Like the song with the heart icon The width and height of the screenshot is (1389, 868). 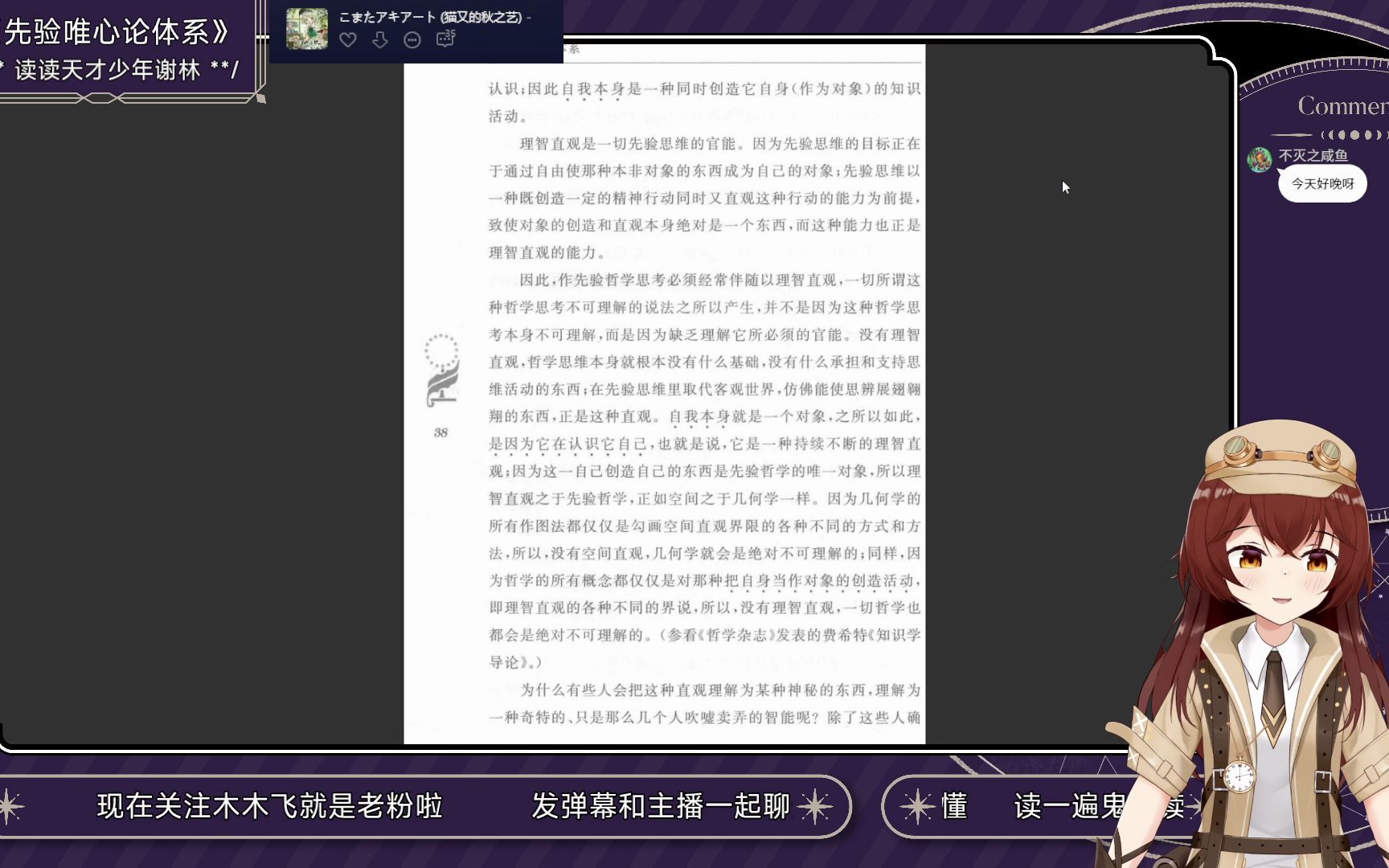[348, 39]
